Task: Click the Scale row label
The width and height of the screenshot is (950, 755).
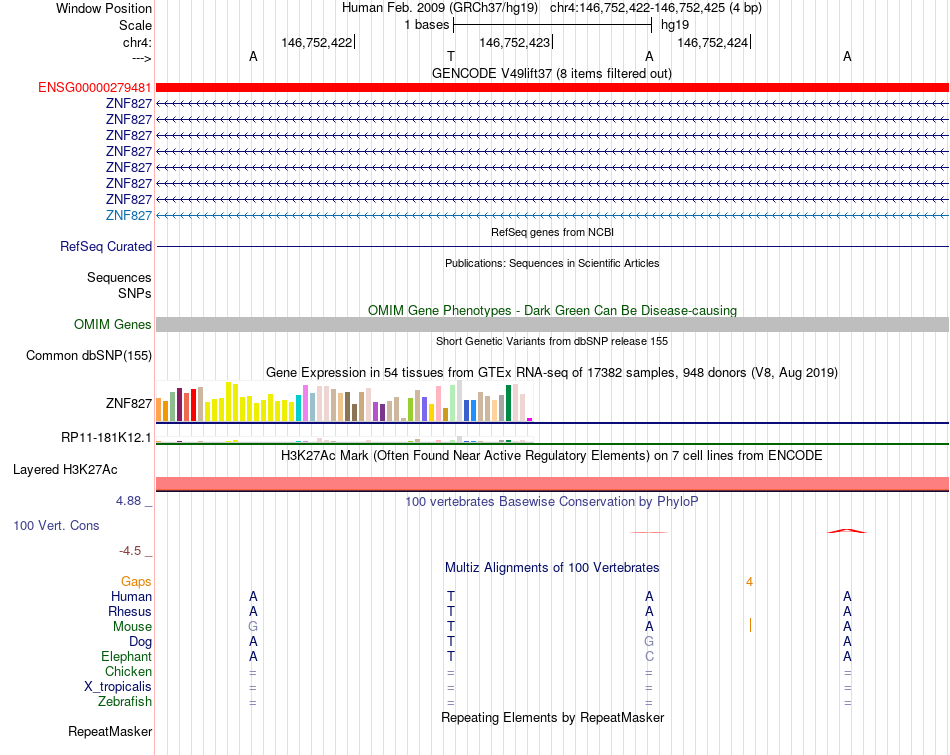Action: click(x=135, y=25)
